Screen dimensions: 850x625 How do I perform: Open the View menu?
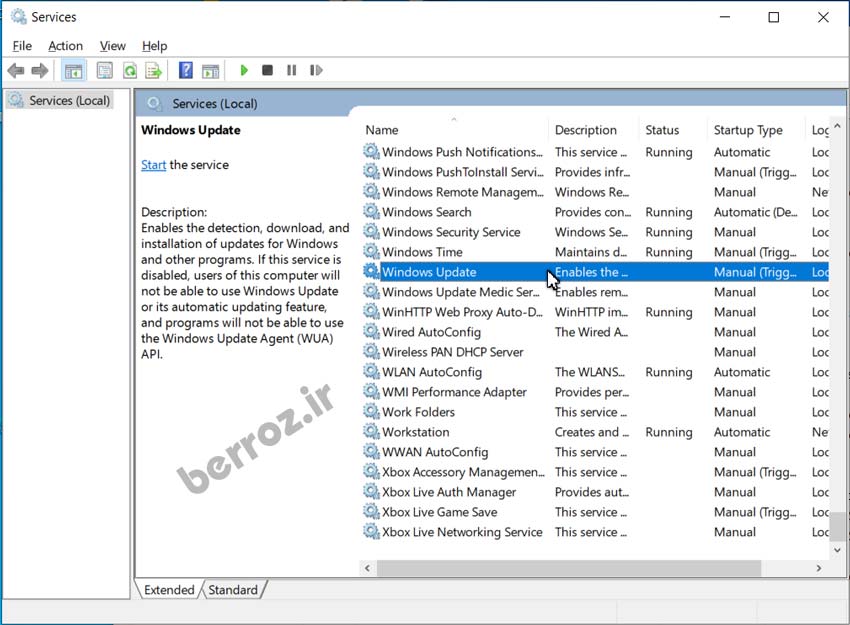(x=113, y=46)
